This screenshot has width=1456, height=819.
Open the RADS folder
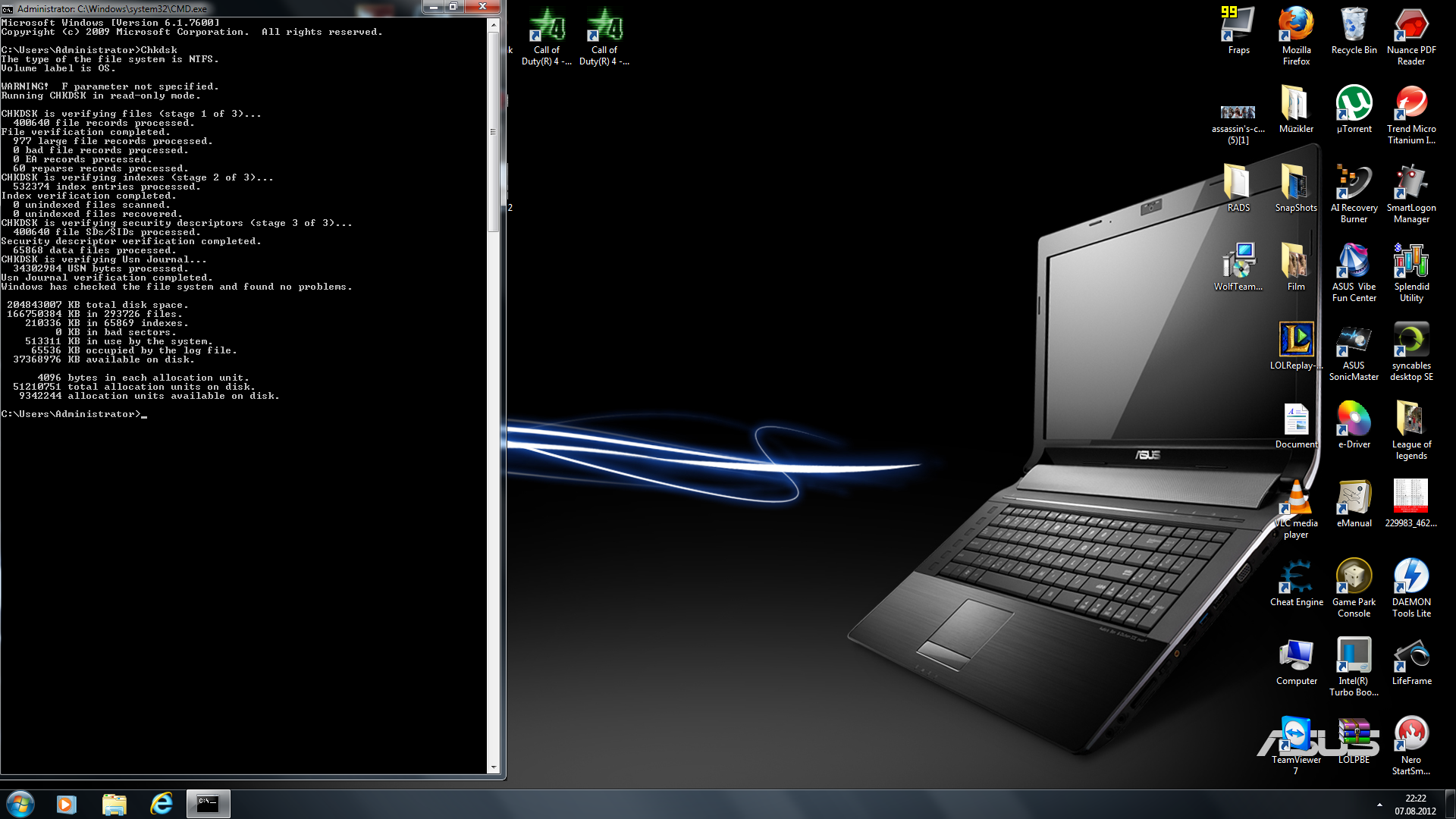pyautogui.click(x=1238, y=188)
